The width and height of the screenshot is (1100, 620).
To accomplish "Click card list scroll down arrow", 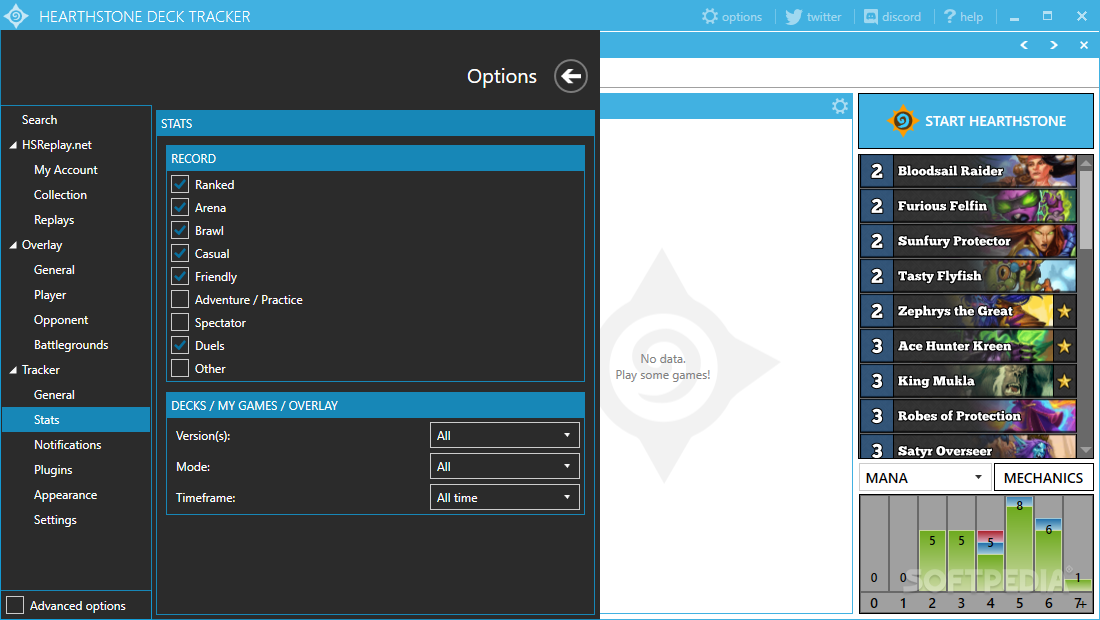I will tap(1086, 451).
